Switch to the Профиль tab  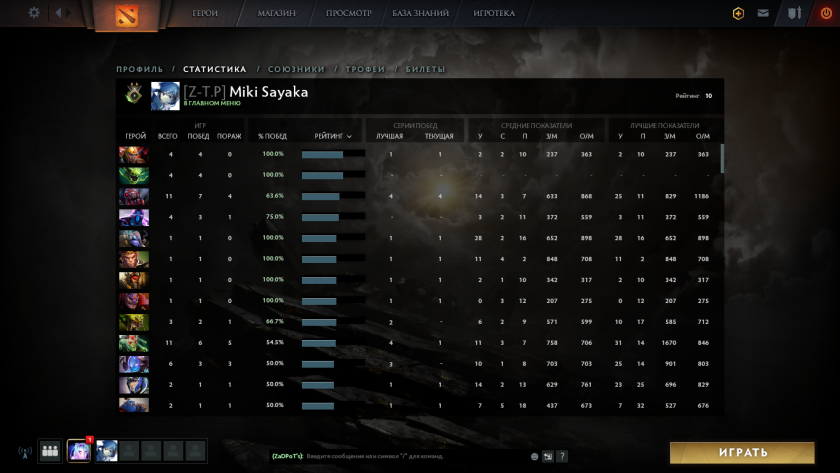(140, 69)
